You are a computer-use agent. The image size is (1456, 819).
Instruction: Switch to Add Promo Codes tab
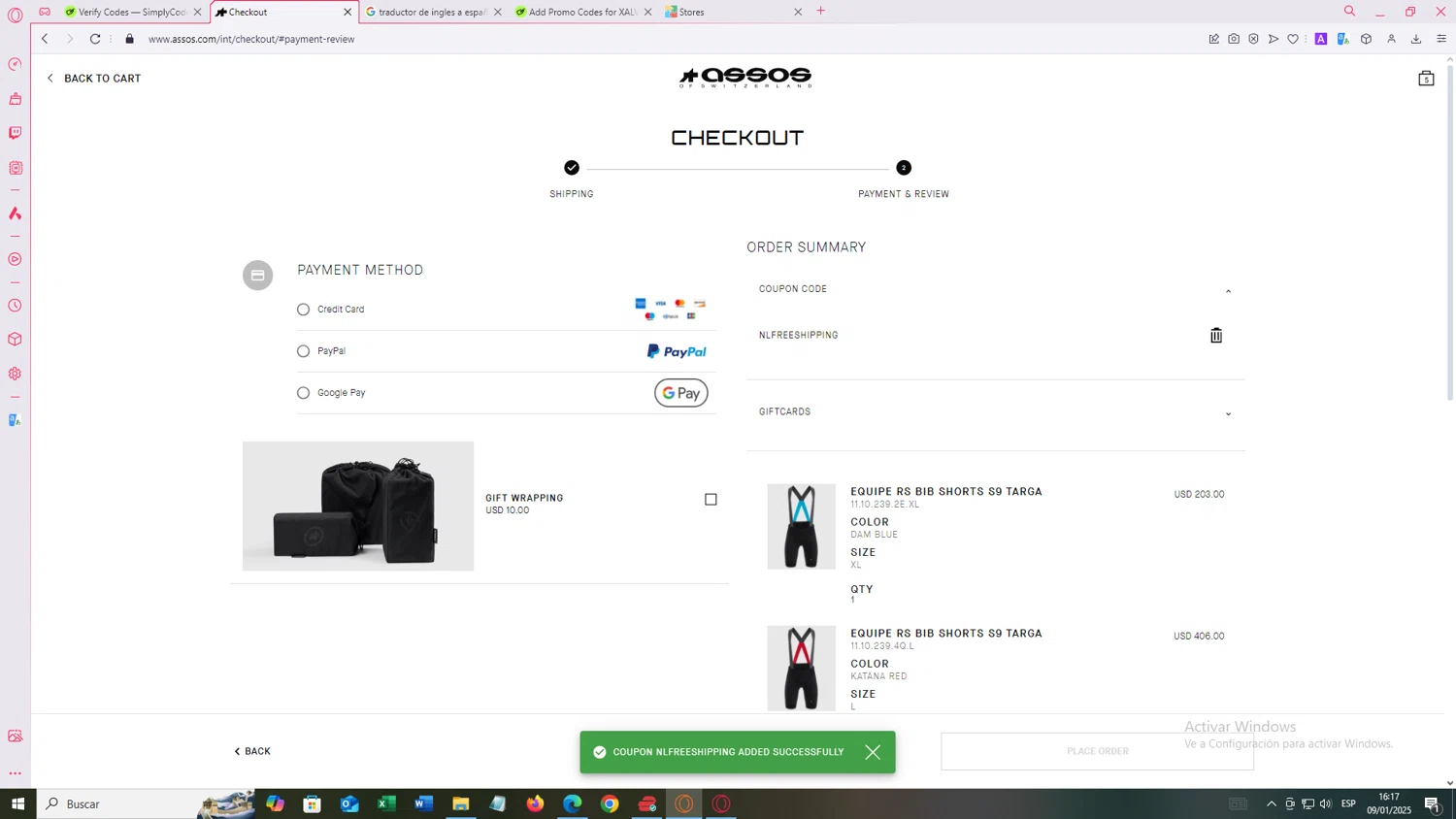[x=582, y=12]
